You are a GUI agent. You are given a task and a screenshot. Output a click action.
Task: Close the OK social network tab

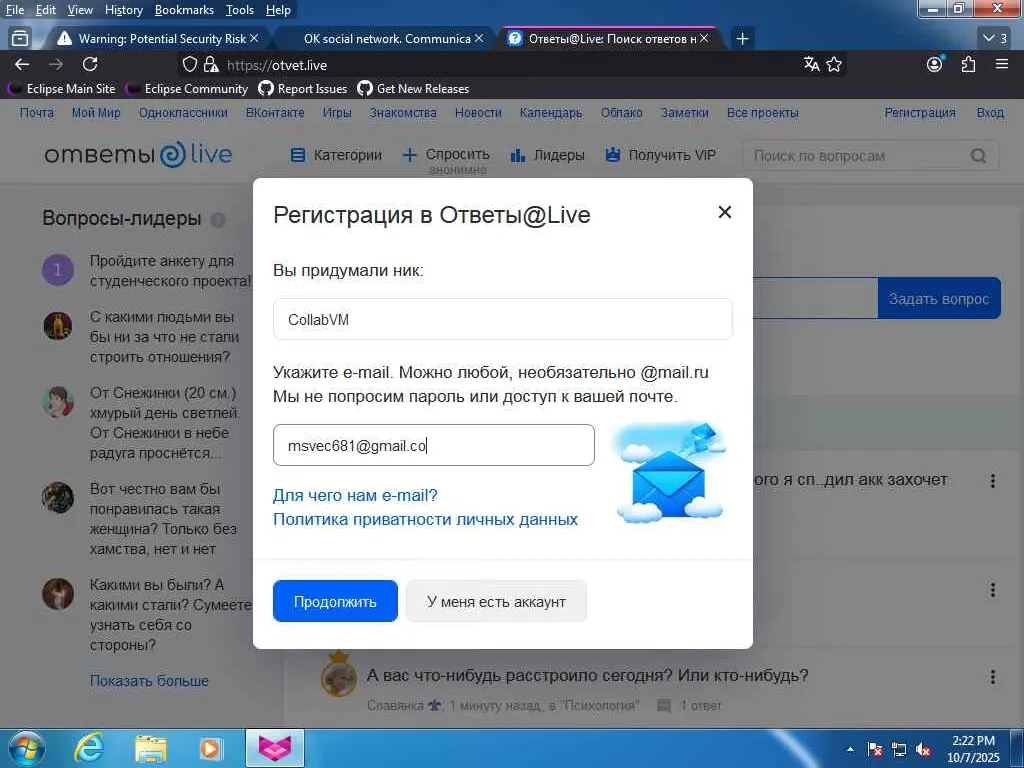[x=479, y=39]
